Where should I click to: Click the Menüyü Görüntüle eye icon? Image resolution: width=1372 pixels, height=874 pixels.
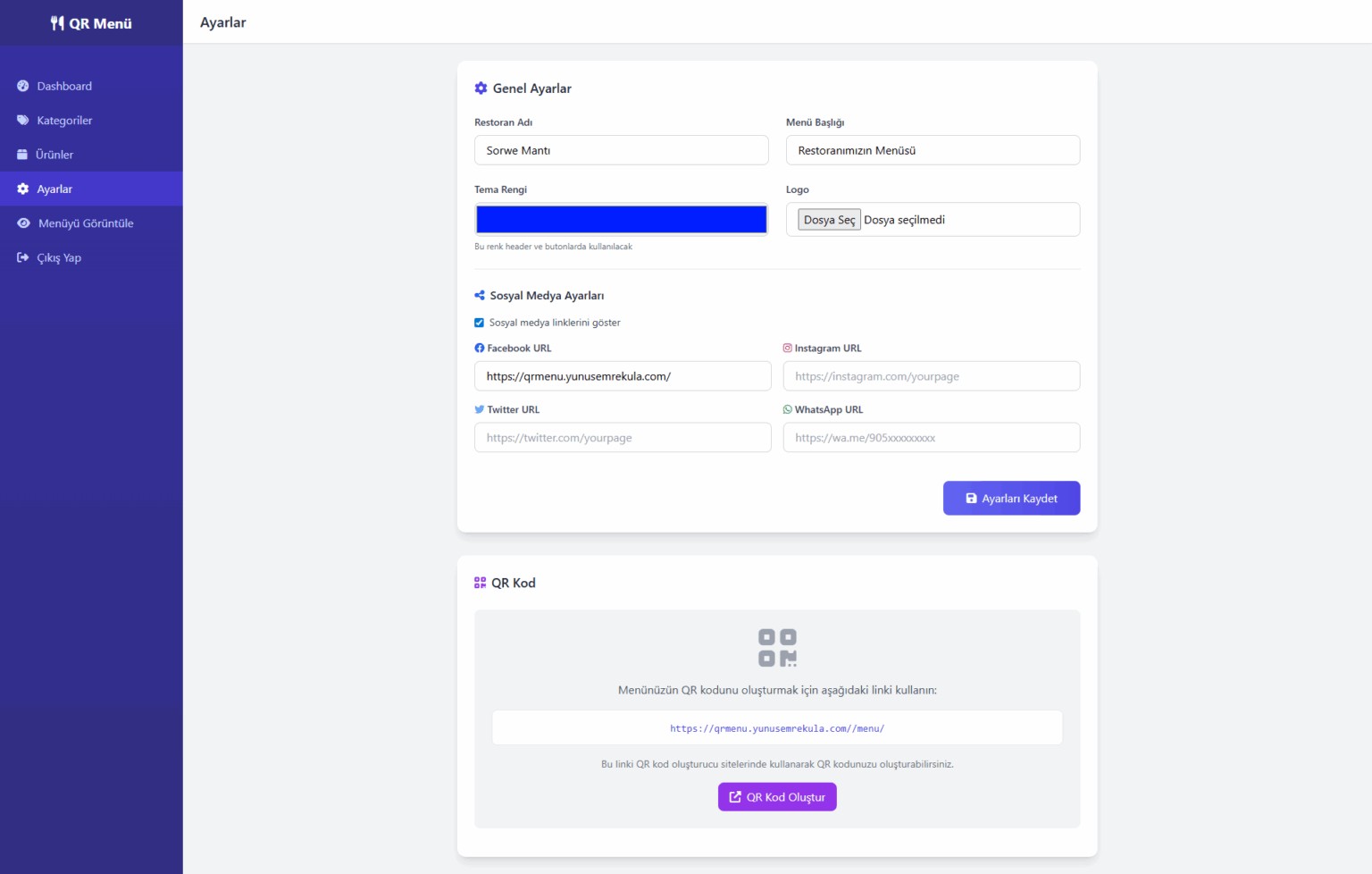pyautogui.click(x=23, y=223)
